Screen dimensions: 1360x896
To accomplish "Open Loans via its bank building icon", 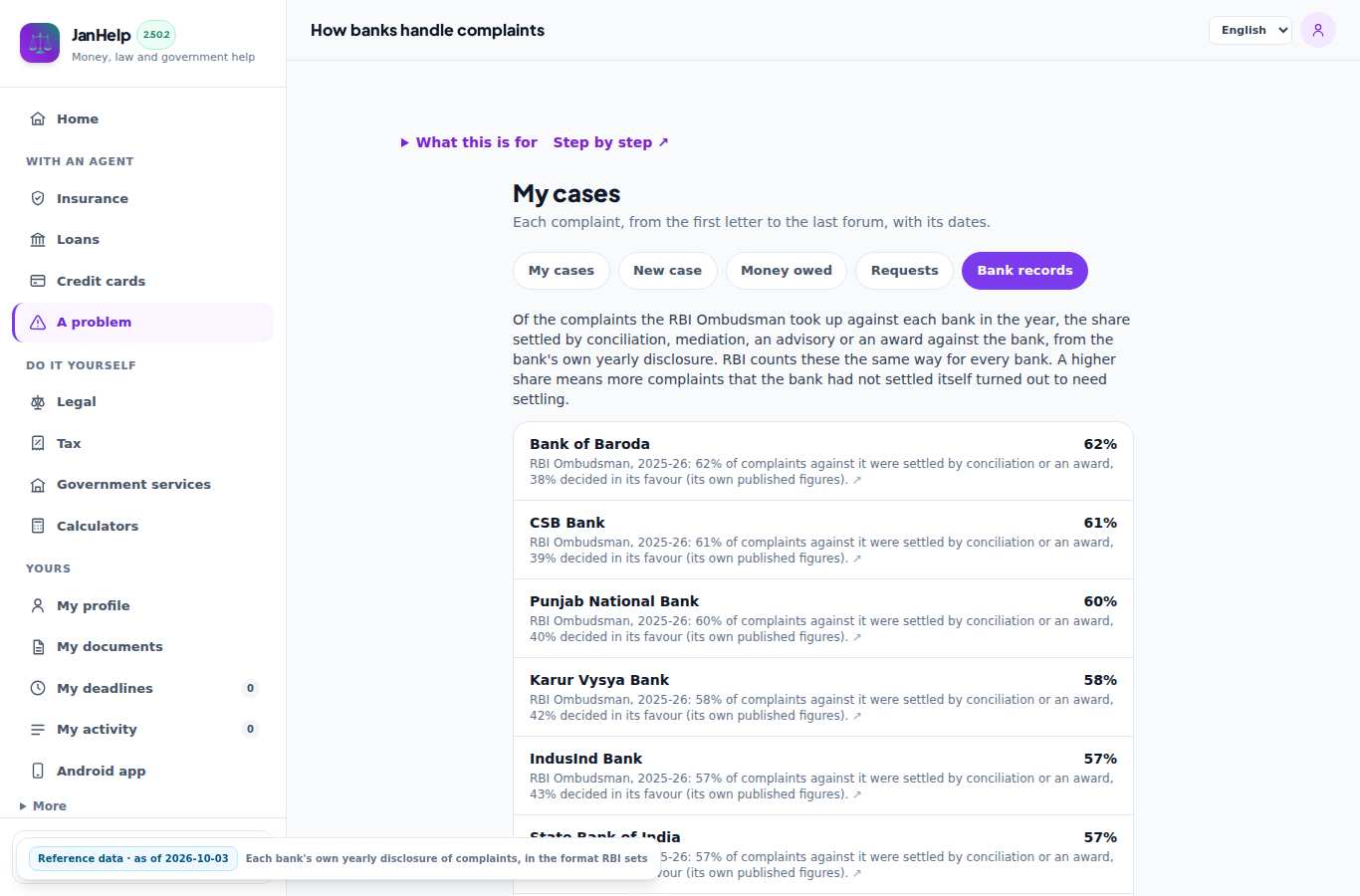I will tap(38, 240).
